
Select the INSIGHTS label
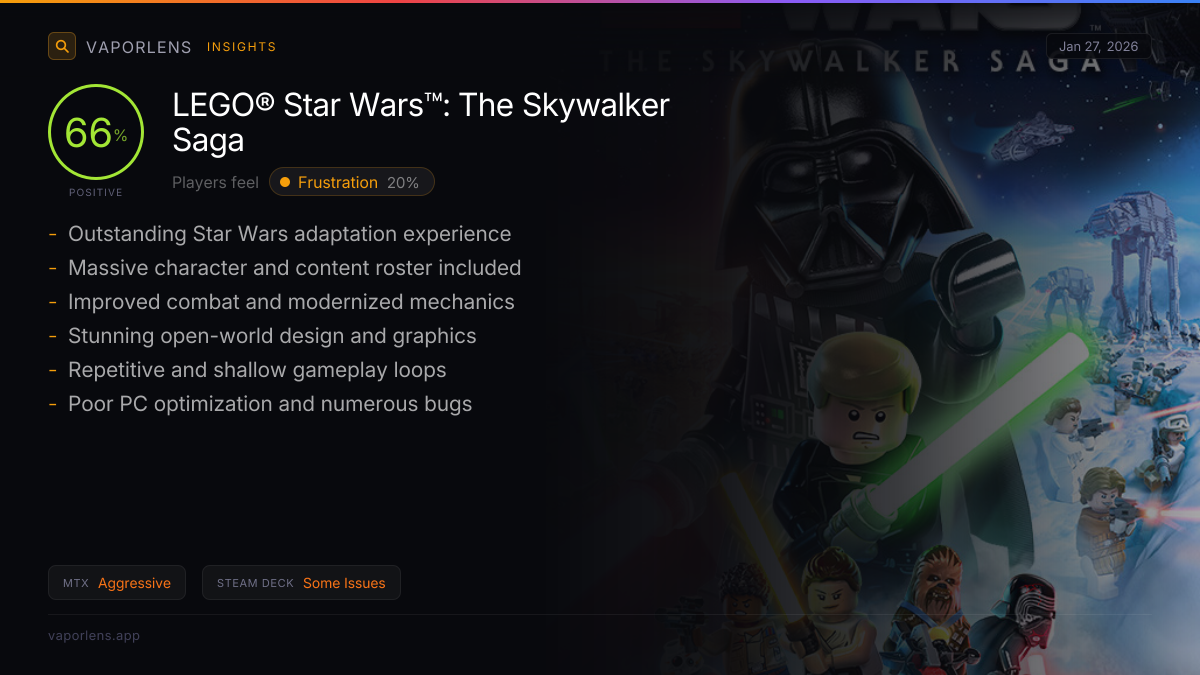coord(241,47)
